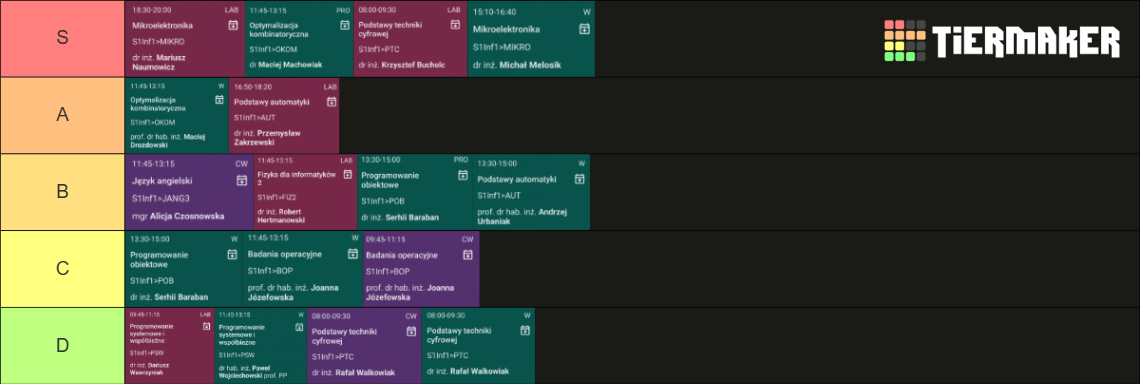This screenshot has width=1140, height=384.
Task: Select the Badania operacyjne W card
Action: [302, 268]
